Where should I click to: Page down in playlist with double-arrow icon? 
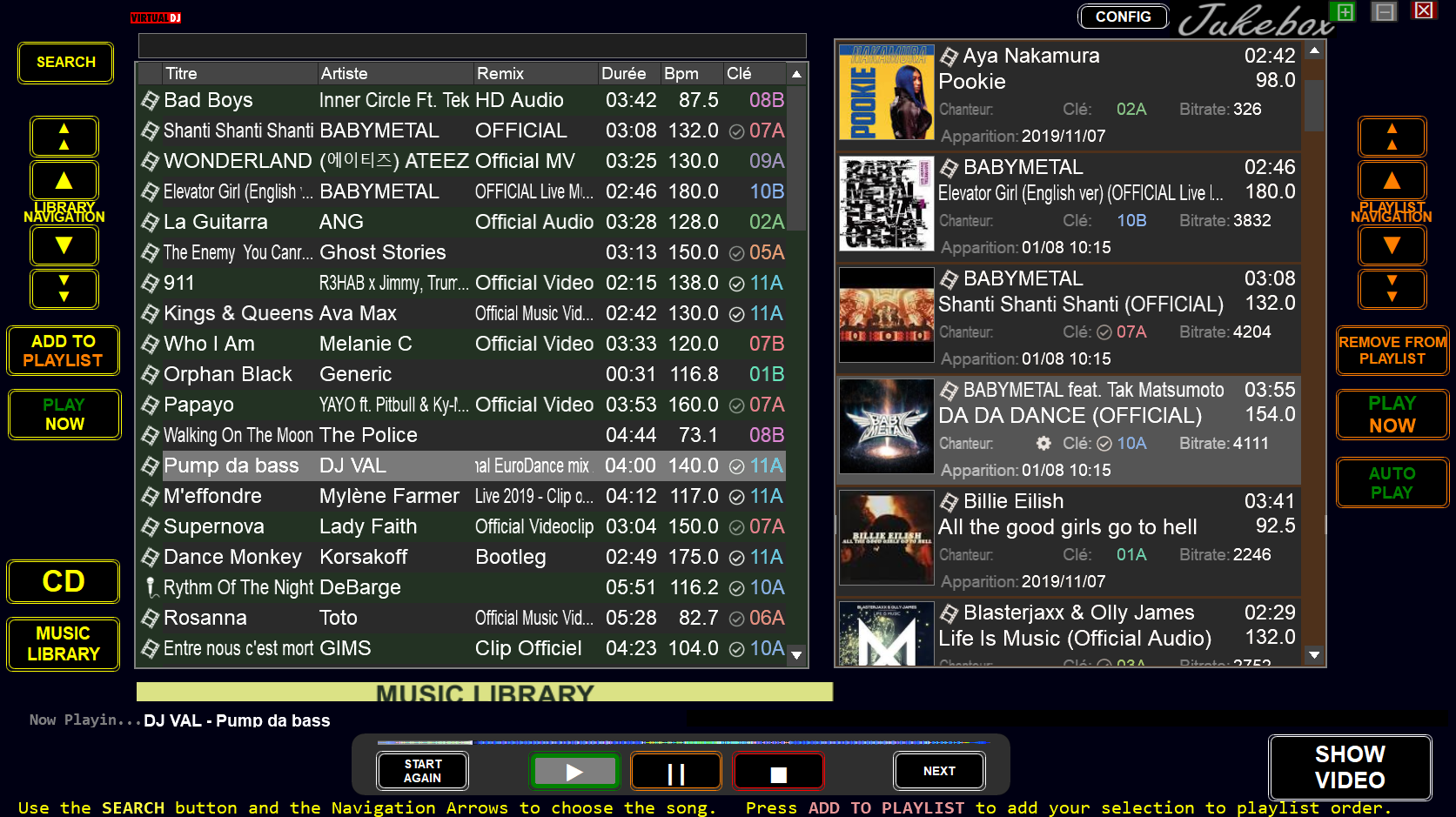pos(1392,290)
